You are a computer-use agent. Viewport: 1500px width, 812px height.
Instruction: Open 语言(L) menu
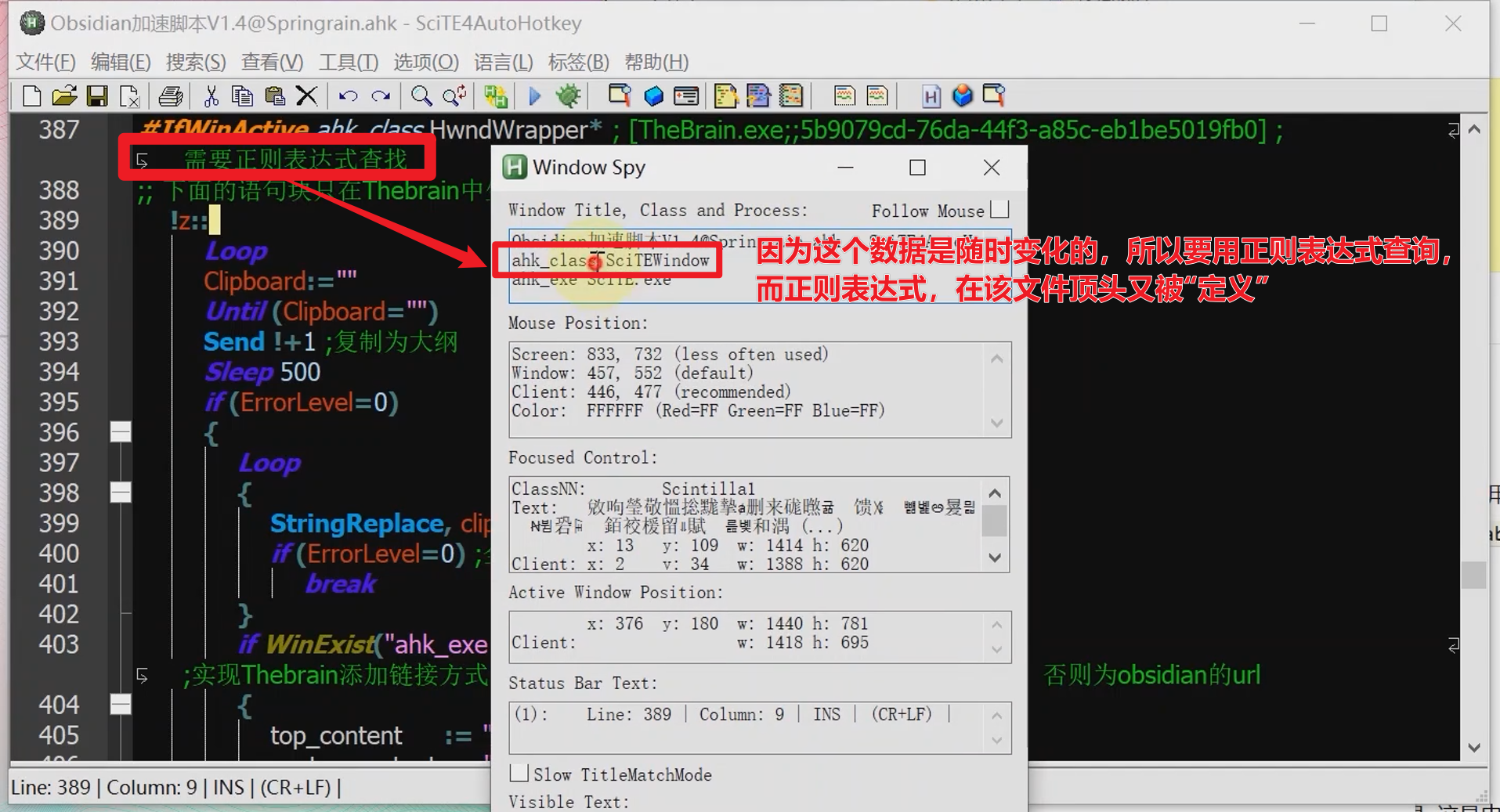[x=503, y=62]
